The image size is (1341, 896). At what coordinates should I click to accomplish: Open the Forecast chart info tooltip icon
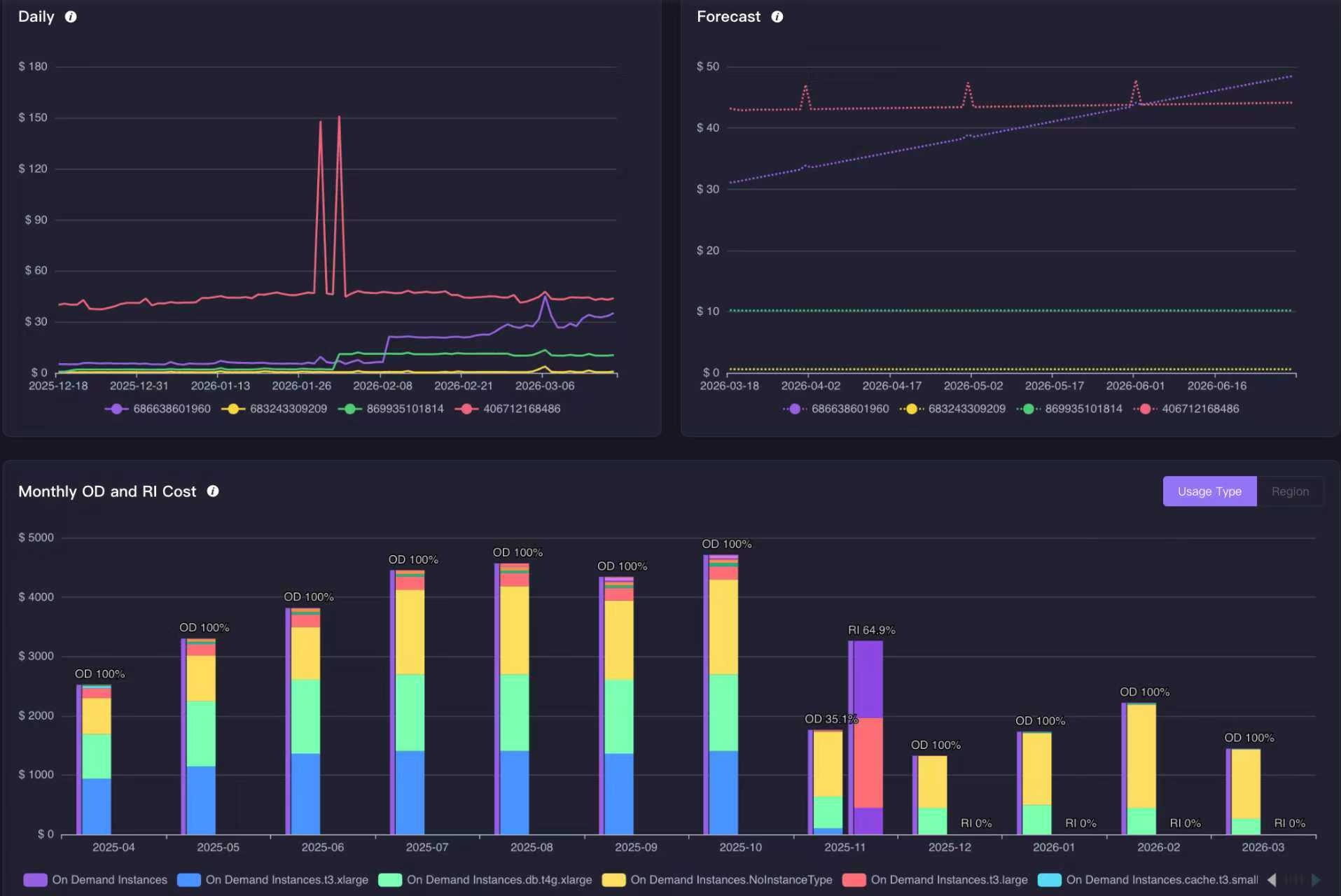coord(777,17)
